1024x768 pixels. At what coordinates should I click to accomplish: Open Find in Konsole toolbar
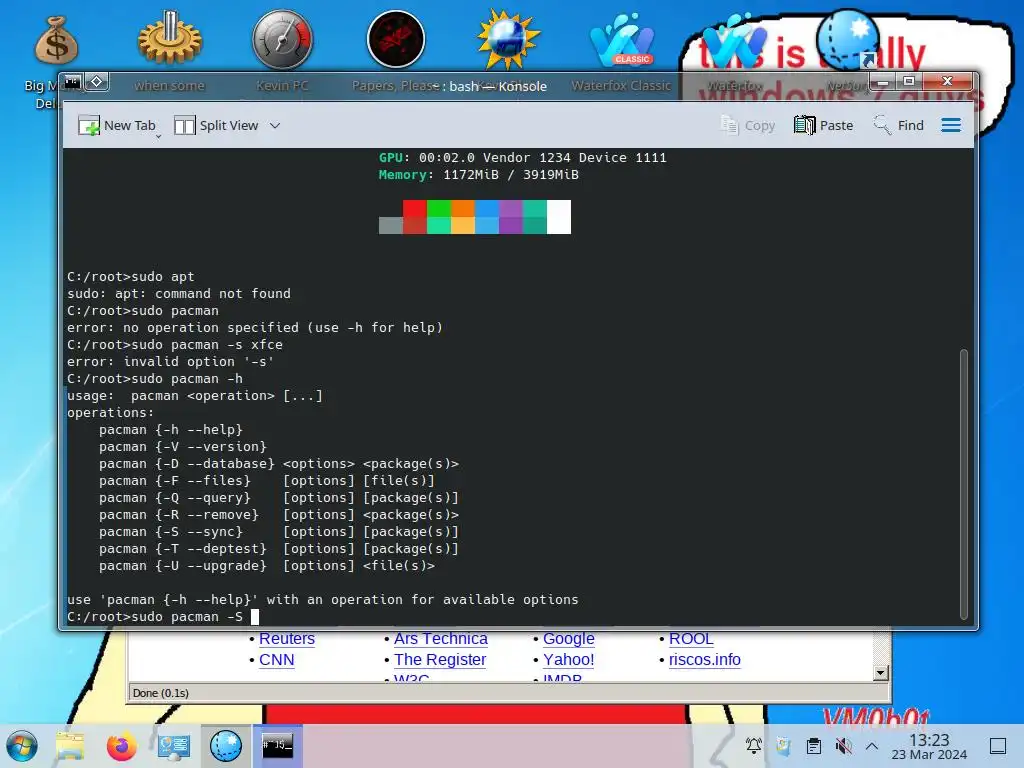899,125
